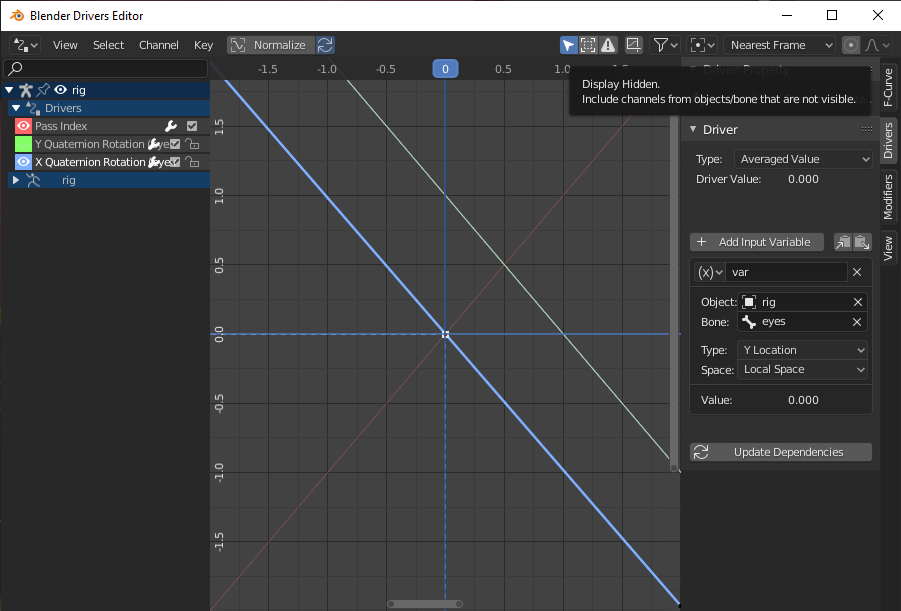Click the Pass Index wrench modifier icon
The image size is (901, 611).
[x=171, y=126]
